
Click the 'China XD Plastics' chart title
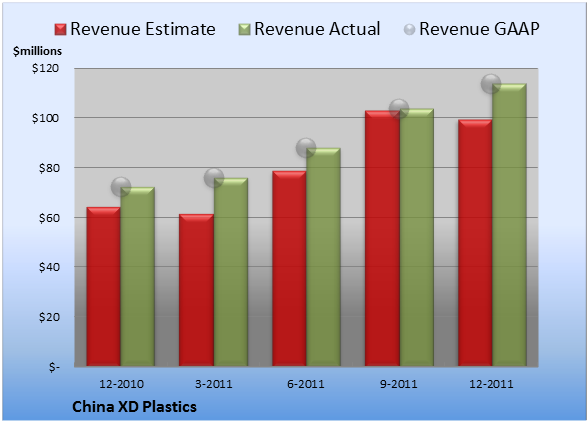tap(134, 407)
